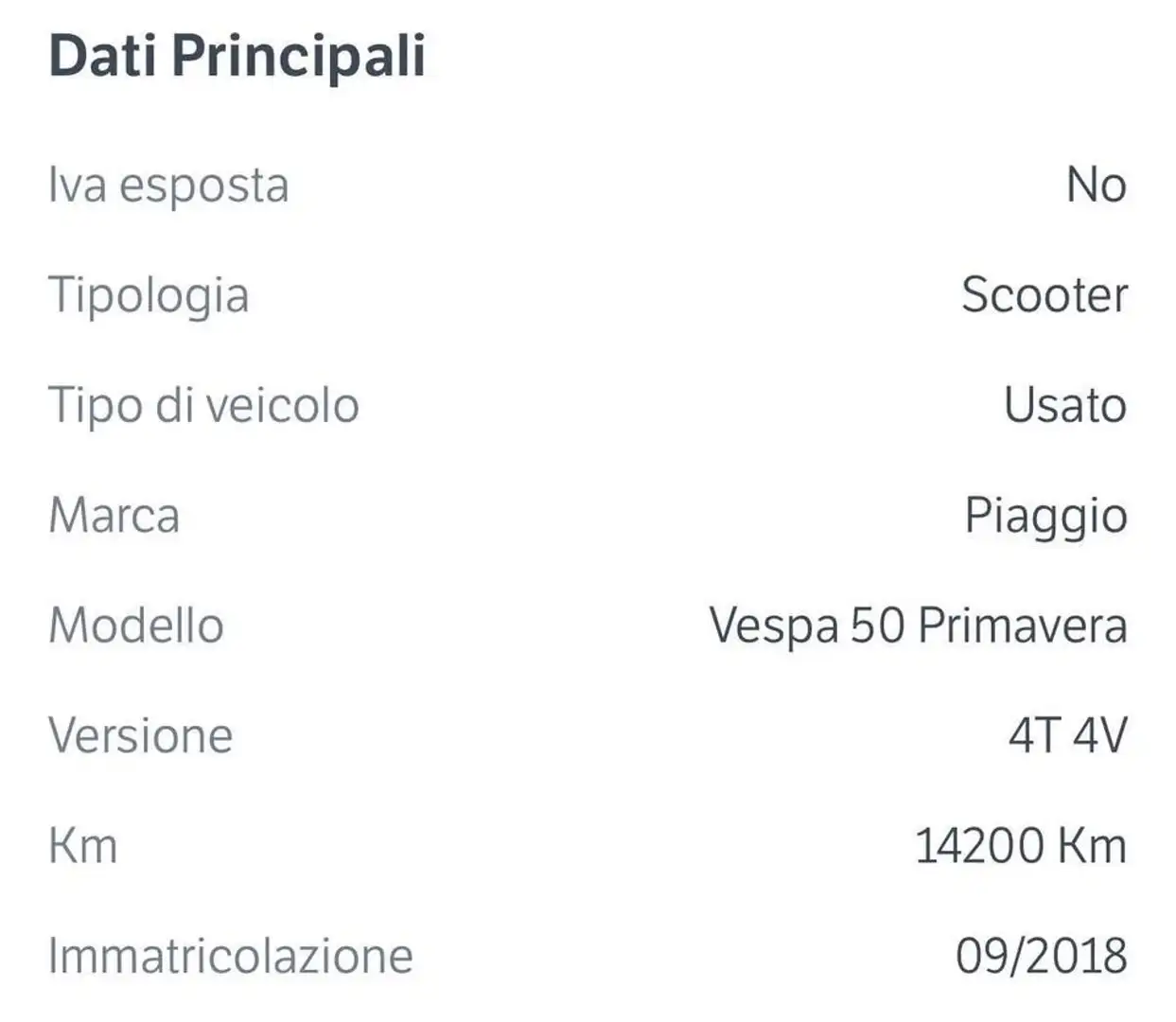Click the Usato value

coord(1065,405)
